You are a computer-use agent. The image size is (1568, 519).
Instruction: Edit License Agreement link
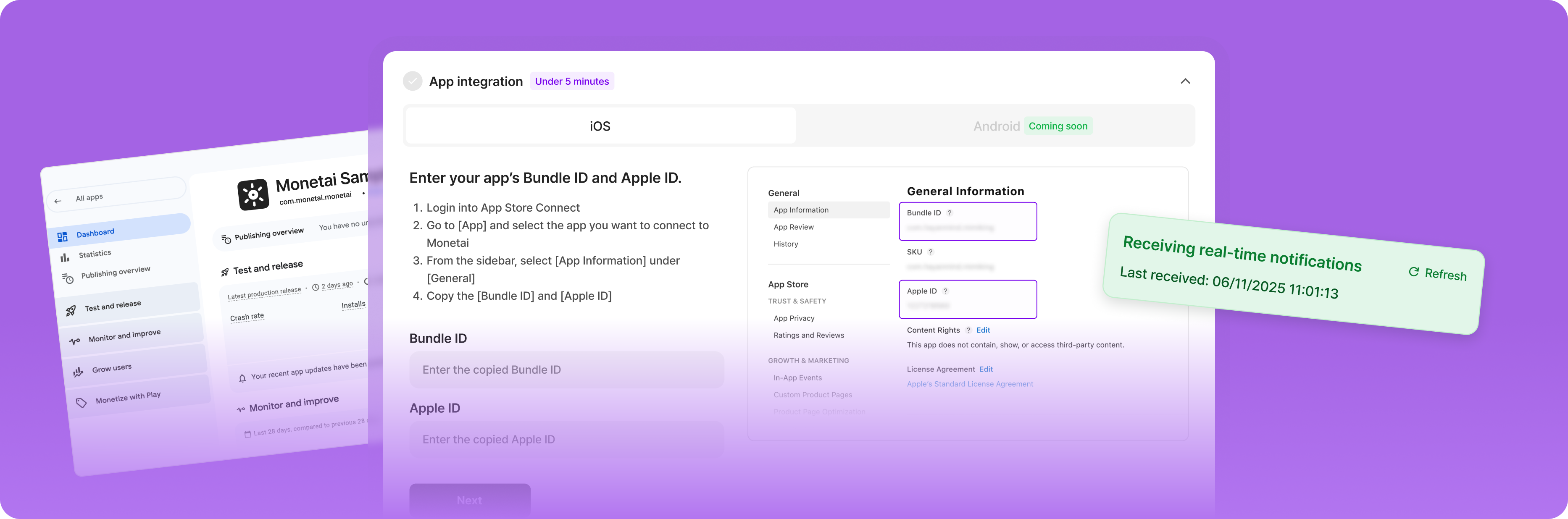986,370
